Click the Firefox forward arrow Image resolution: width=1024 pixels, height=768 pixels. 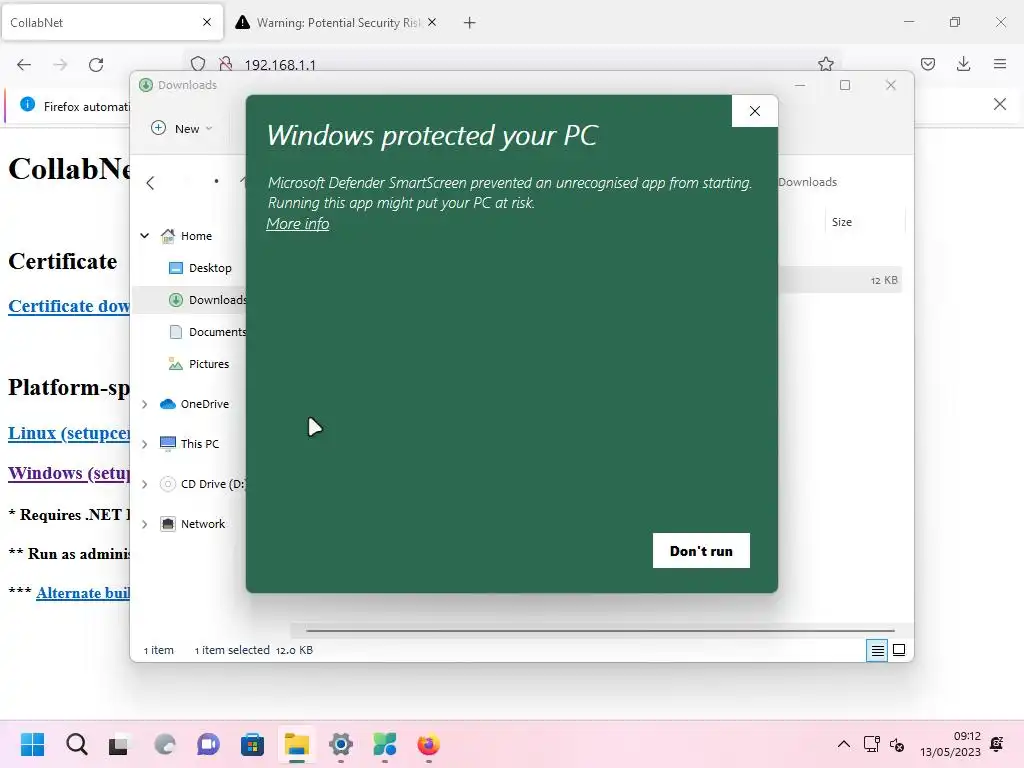[60, 64]
